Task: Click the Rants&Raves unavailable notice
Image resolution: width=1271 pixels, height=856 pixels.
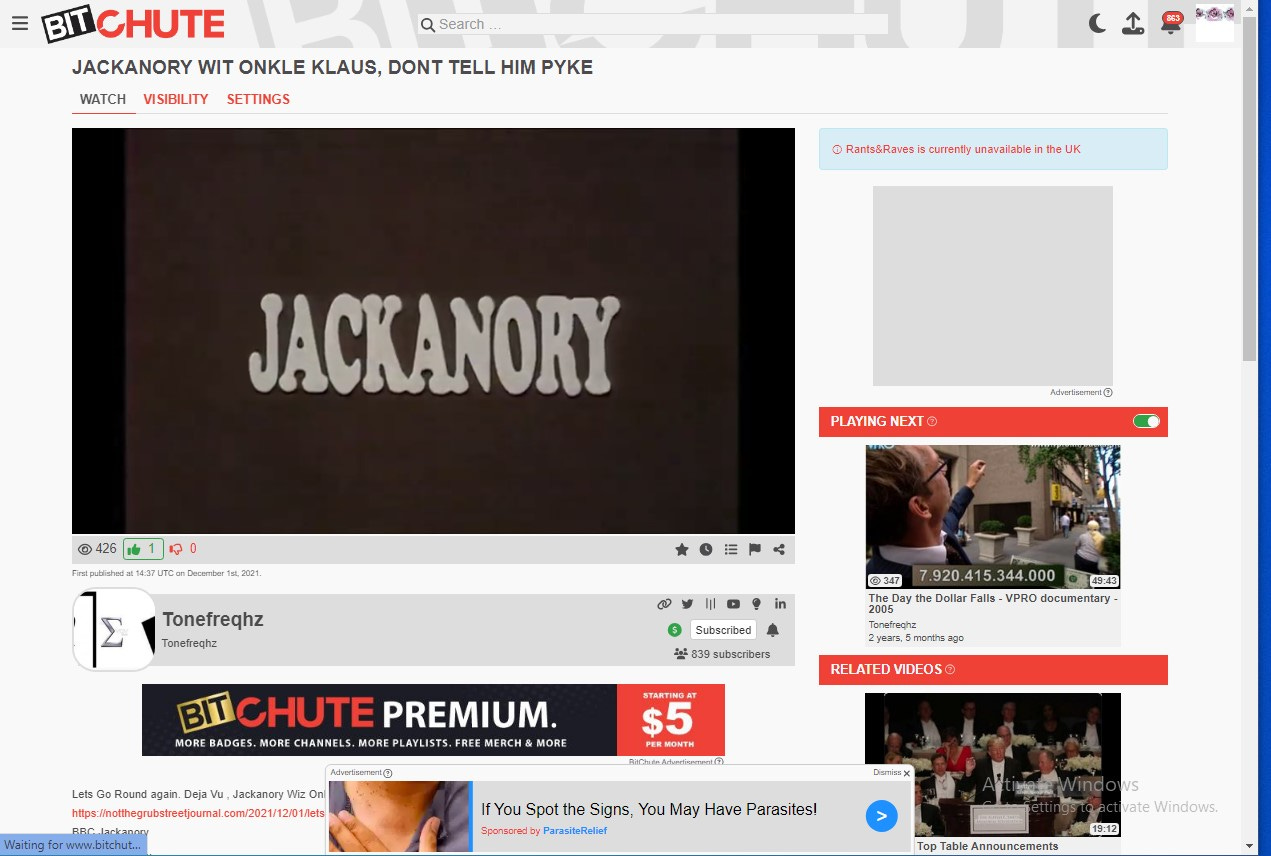Action: [993, 149]
